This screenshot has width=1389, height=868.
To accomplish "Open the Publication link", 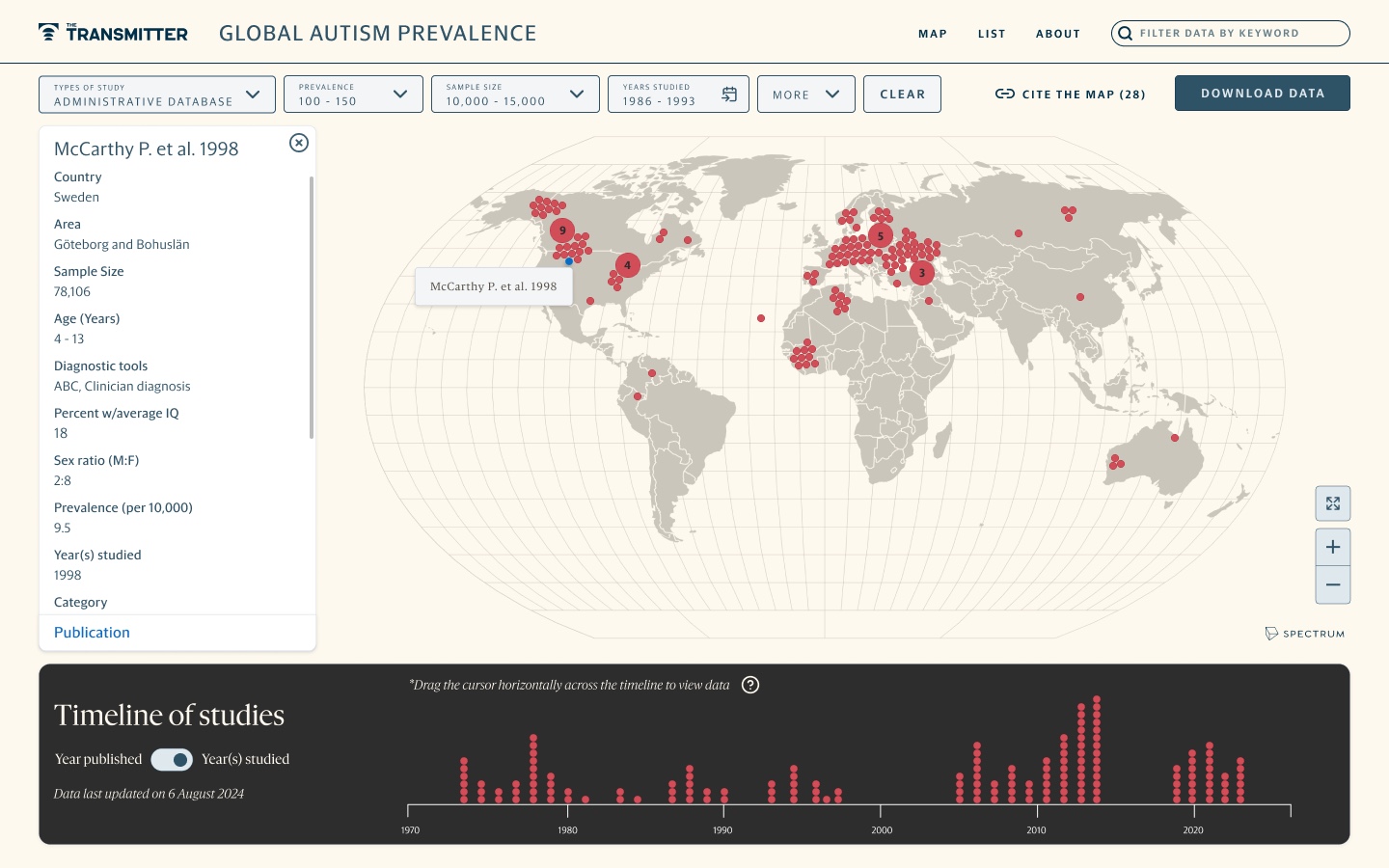I will (92, 633).
